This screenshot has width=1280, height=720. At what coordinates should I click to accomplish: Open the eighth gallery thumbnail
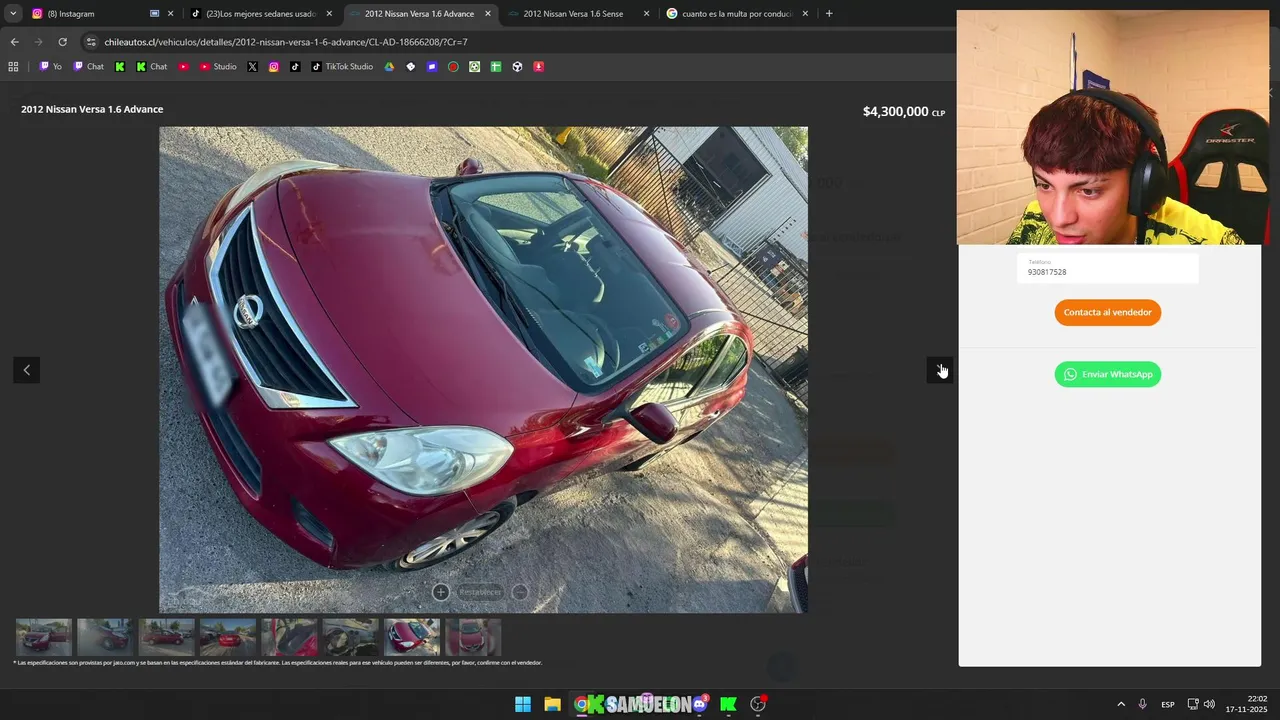coord(473,637)
